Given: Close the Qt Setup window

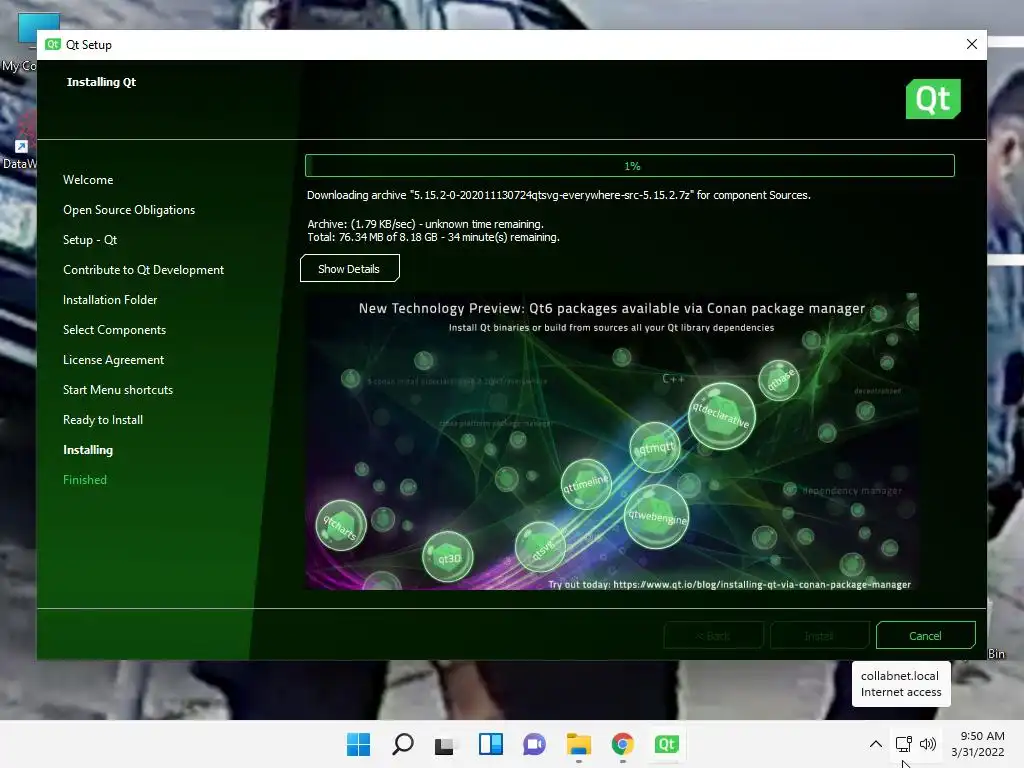Looking at the screenshot, I should [972, 44].
